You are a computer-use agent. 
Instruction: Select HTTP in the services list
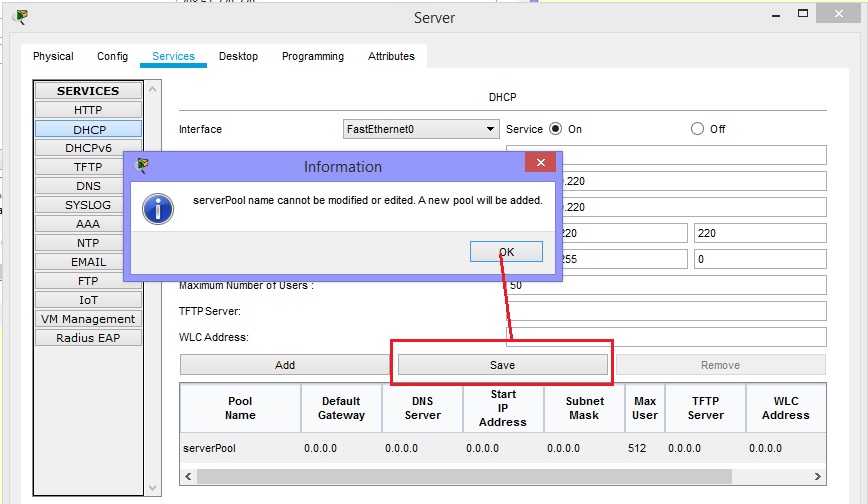pos(88,110)
